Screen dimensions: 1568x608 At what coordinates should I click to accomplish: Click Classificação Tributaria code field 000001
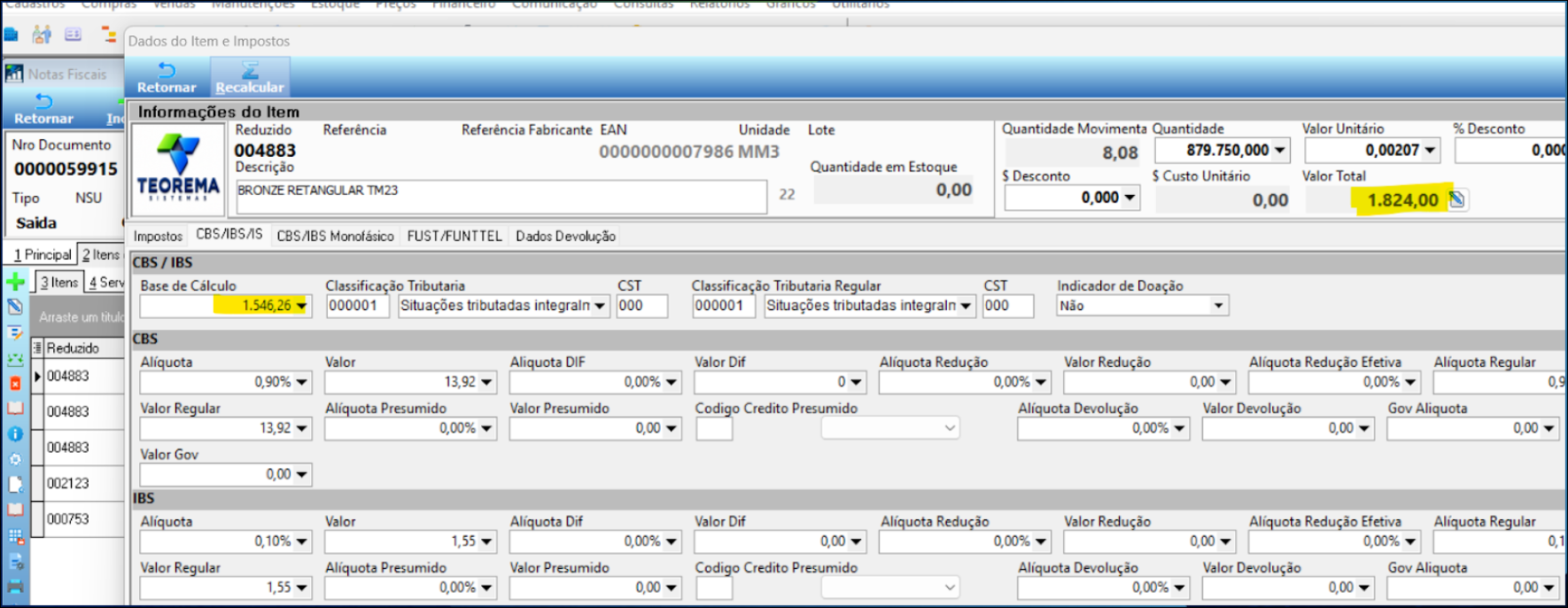(x=357, y=306)
